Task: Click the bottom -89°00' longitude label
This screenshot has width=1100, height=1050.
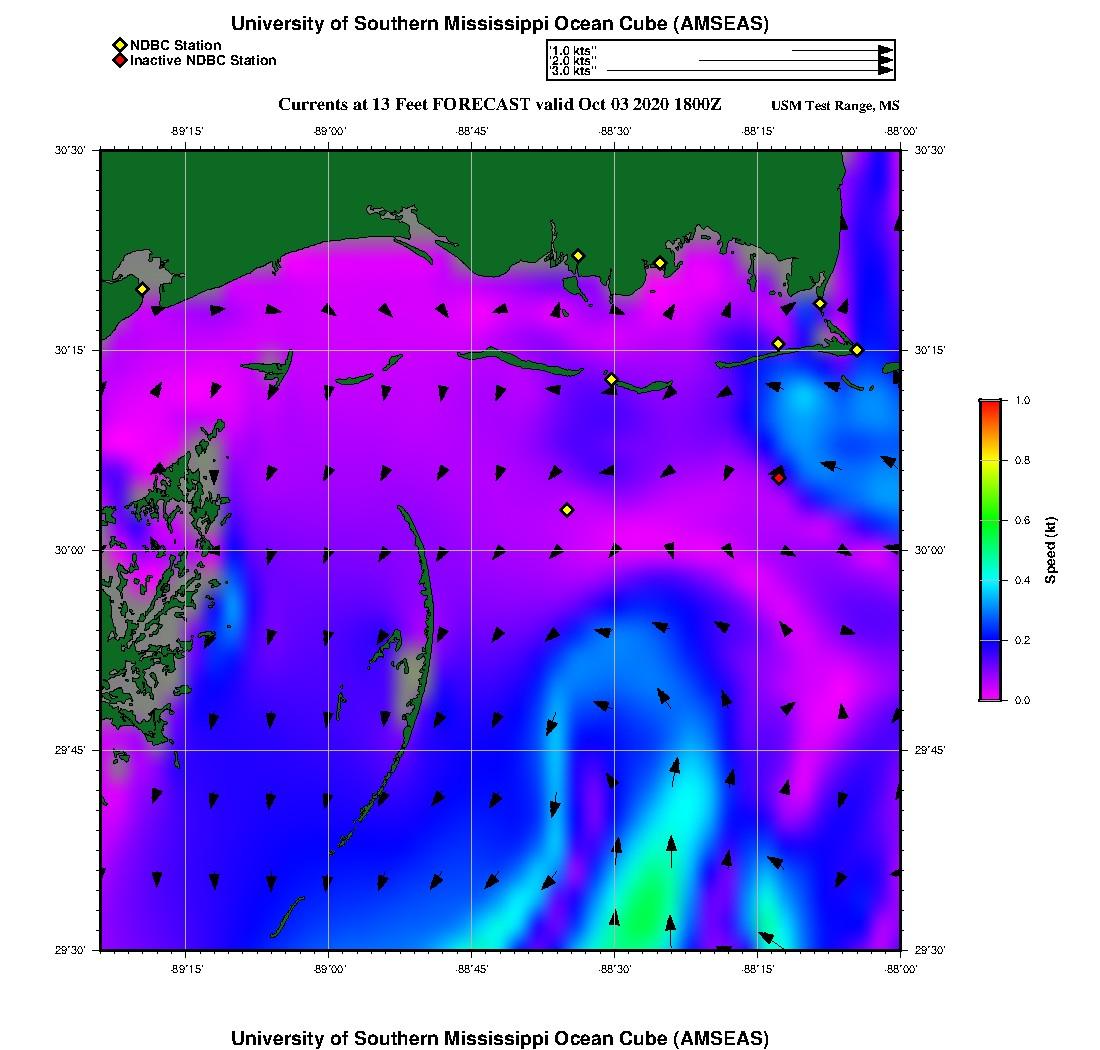Action: pos(330,969)
